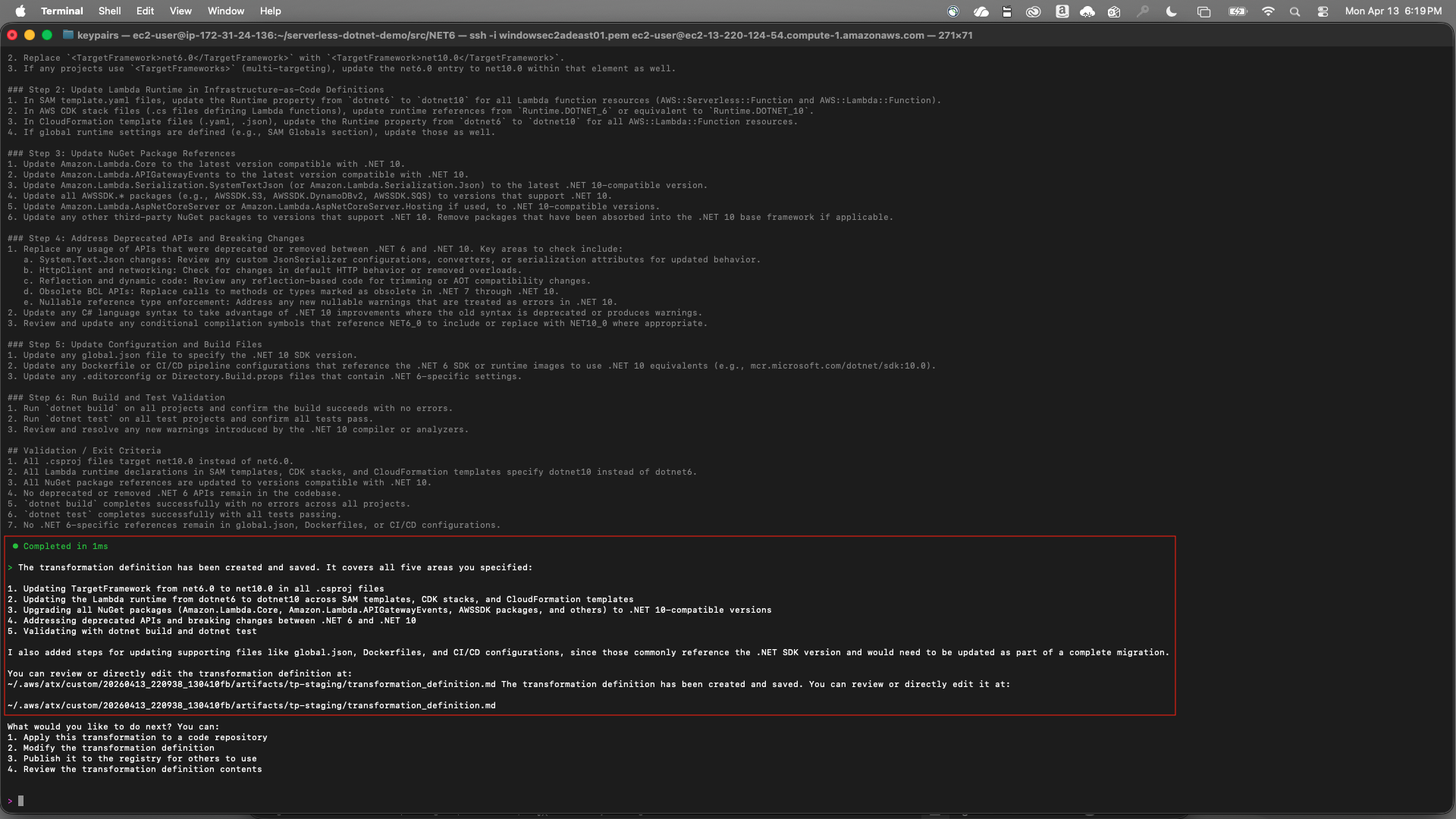This screenshot has width=1456, height=819.
Task: Open Control Center icon
Action: coord(1323,11)
